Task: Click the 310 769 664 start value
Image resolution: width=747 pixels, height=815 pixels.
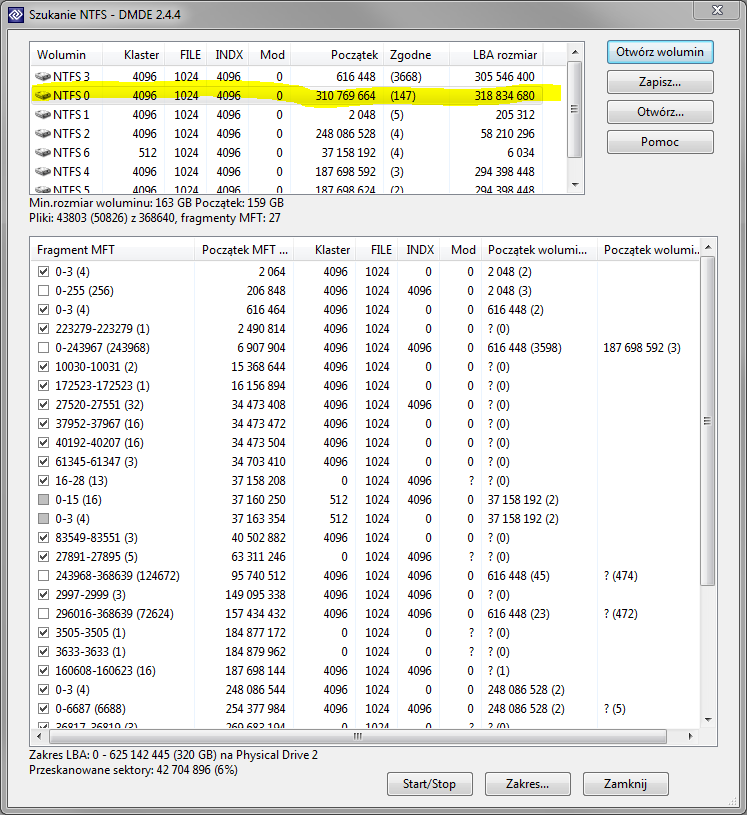Action: pos(345,96)
